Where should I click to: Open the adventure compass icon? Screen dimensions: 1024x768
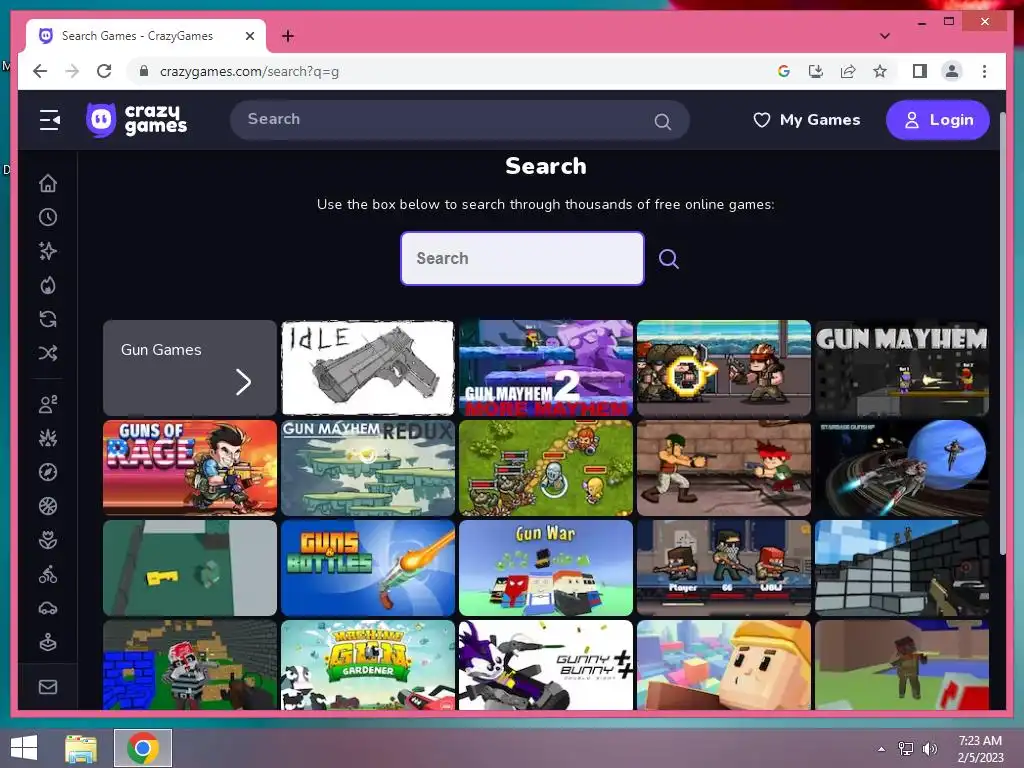pyautogui.click(x=48, y=472)
